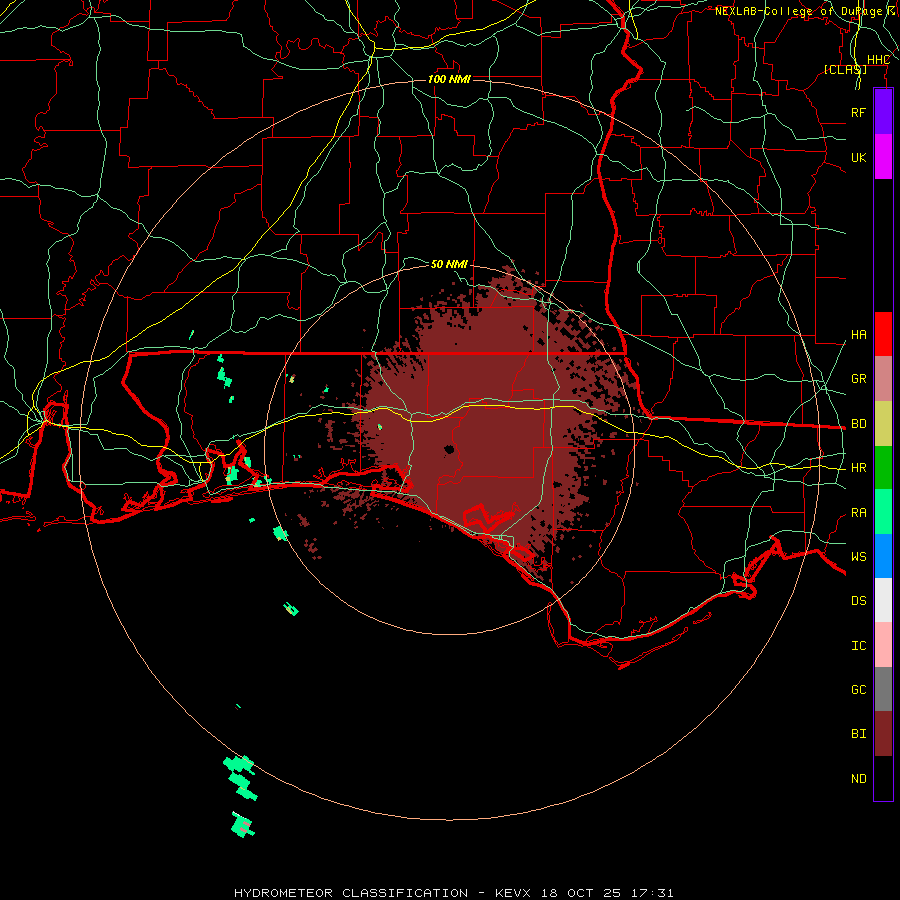900x900 pixels.
Task: Click the magenta UK color swatch
Action: tap(883, 157)
